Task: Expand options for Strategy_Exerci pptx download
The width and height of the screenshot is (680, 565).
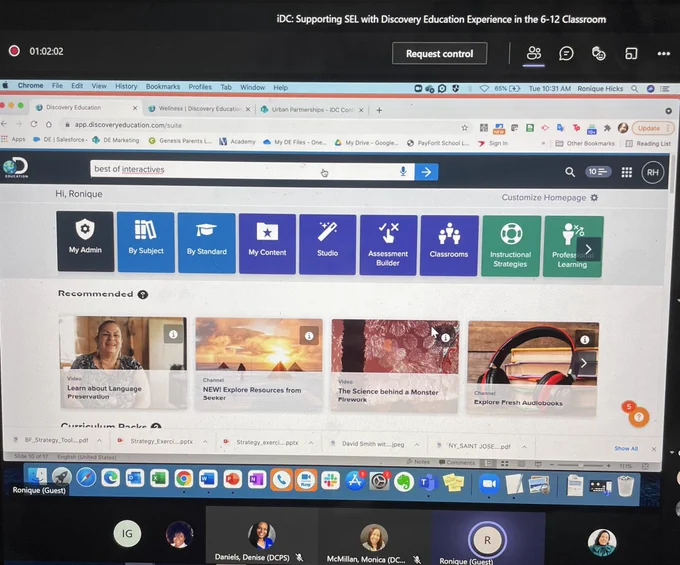Action: (x=205, y=441)
